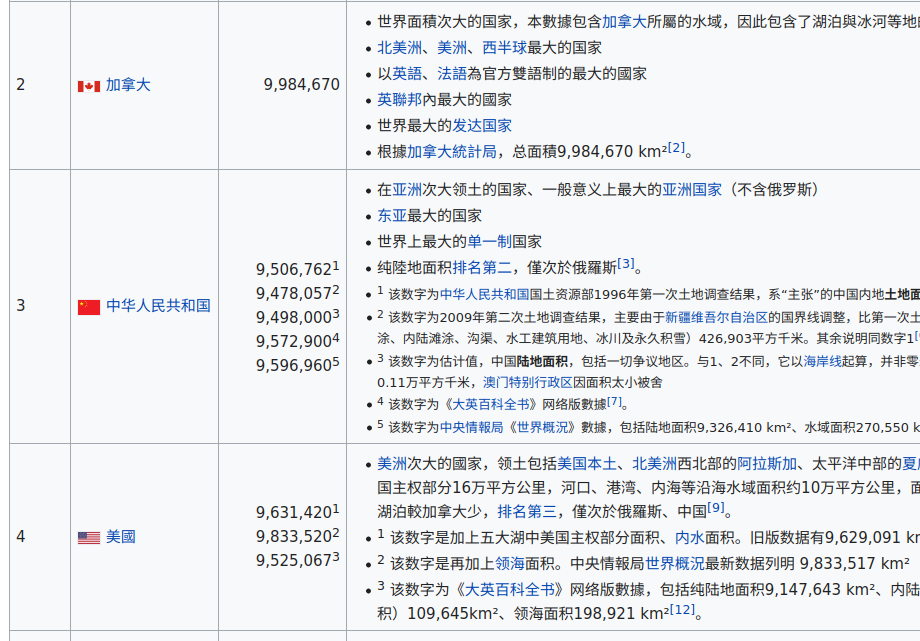
Task: Open the 单一制 link
Action: [x=489, y=241]
